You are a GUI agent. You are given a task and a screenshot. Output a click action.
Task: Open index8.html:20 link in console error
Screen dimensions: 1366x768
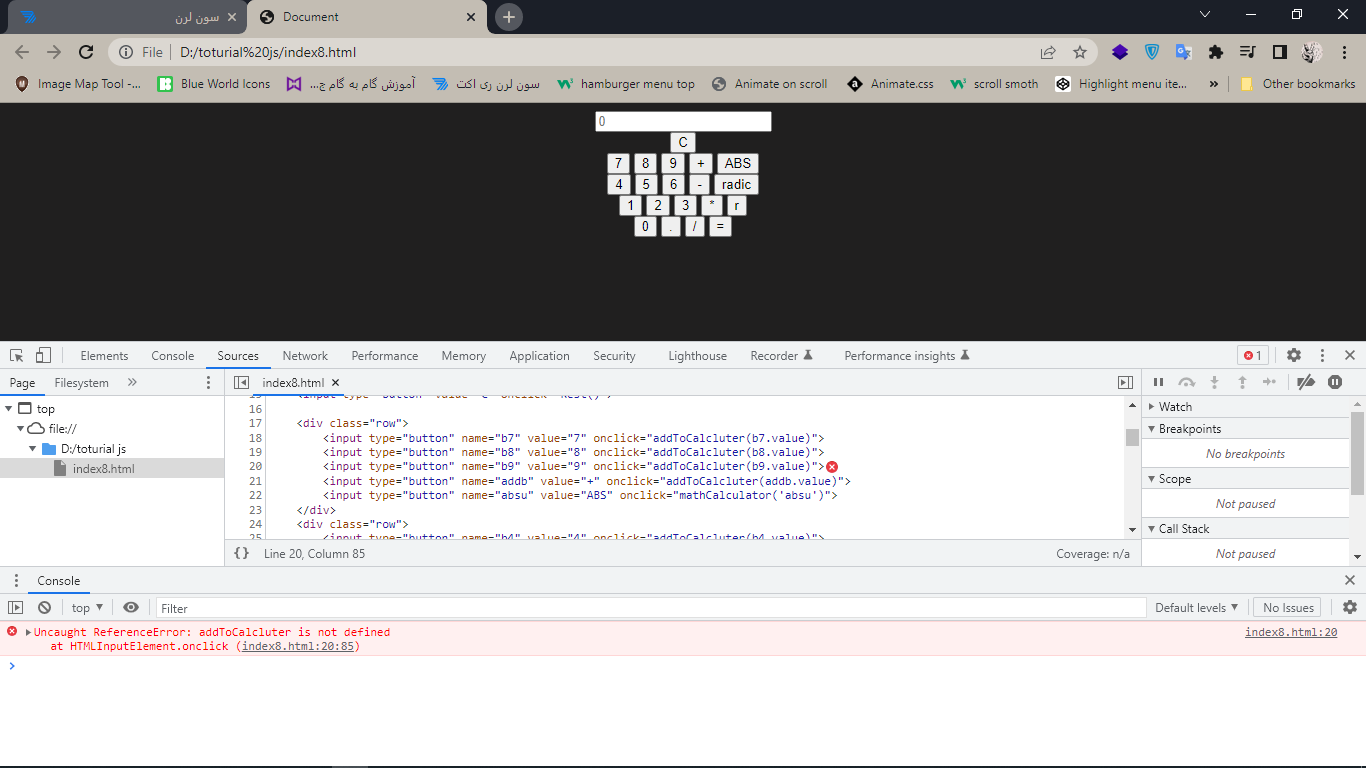(1291, 632)
